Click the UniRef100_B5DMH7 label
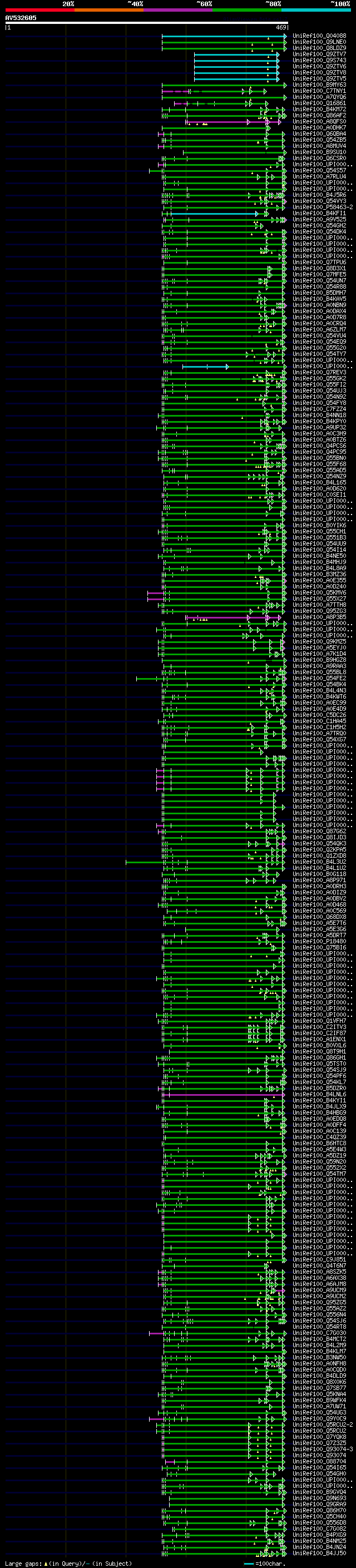The width and height of the screenshot is (356, 1568). pos(319,293)
